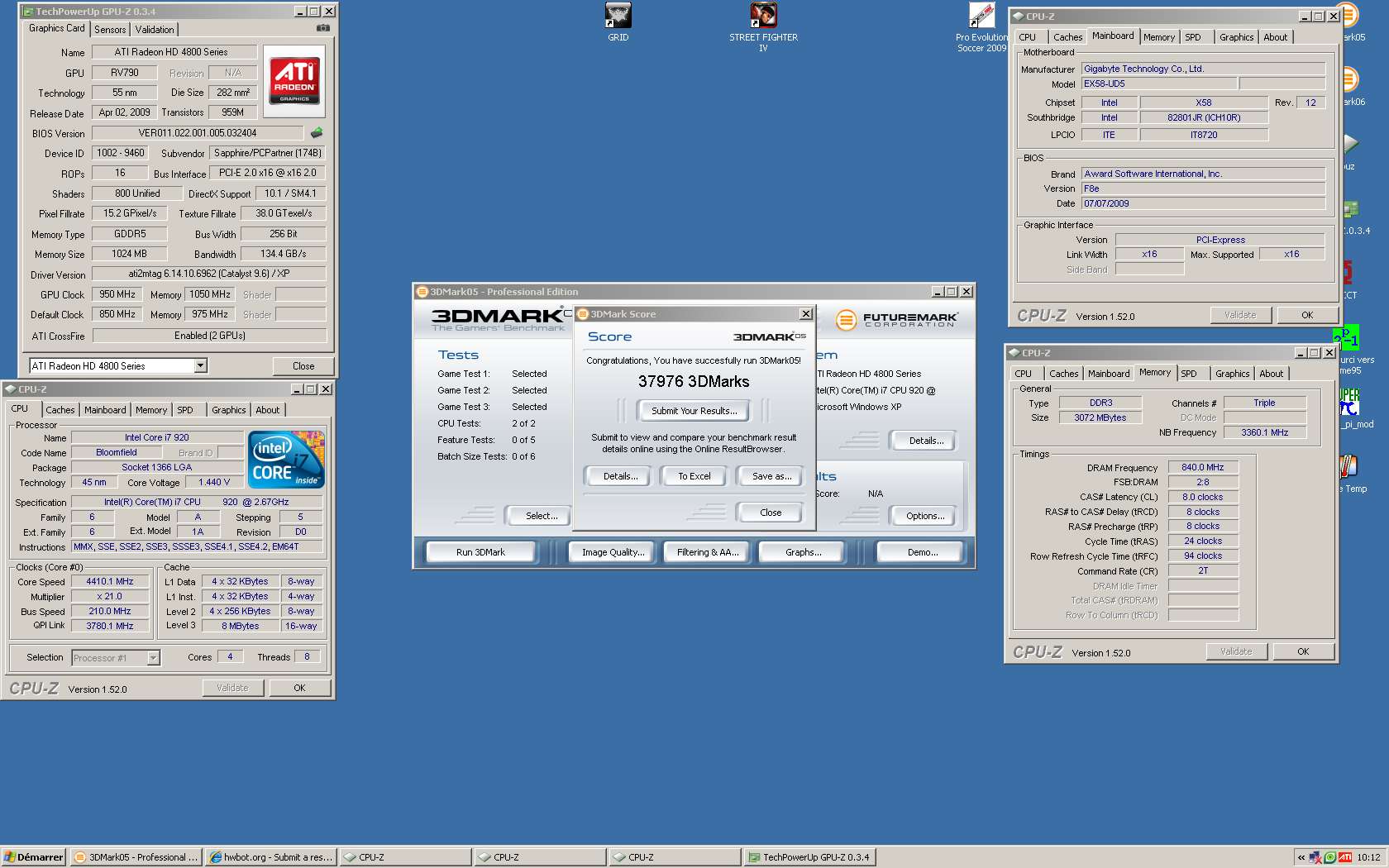Image resolution: width=1389 pixels, height=868 pixels.
Task: Click the ATI Radeon logo in GPU-Z
Action: 294,80
